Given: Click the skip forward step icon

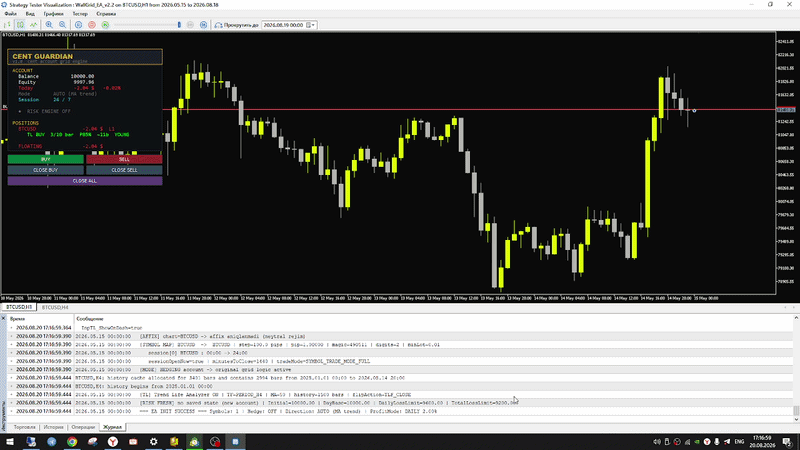Looking at the screenshot, I should tap(204, 24).
